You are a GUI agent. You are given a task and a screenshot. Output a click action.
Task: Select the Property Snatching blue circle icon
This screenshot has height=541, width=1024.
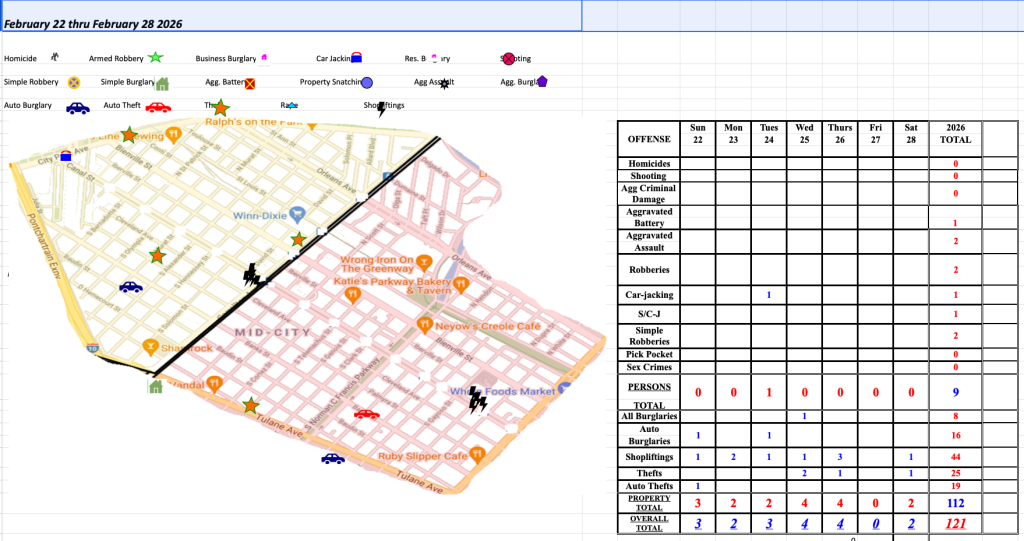(367, 83)
